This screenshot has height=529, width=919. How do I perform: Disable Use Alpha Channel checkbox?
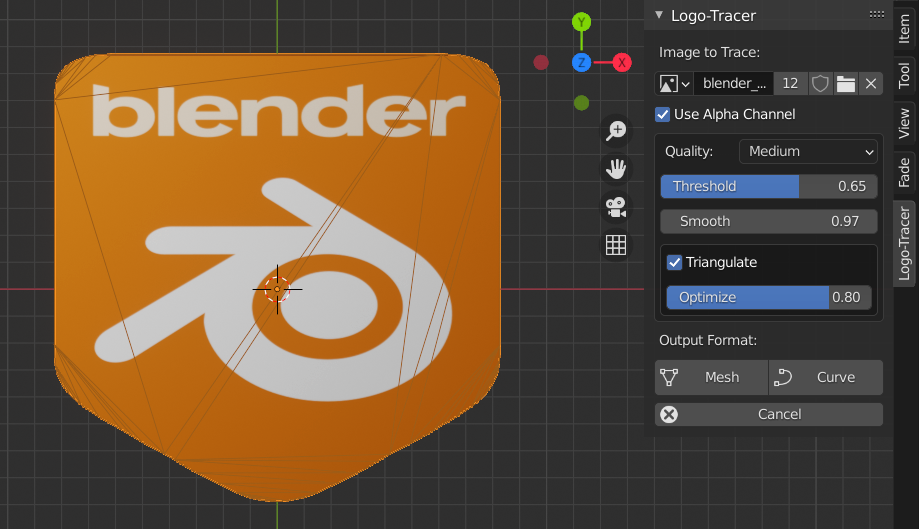tap(662, 114)
